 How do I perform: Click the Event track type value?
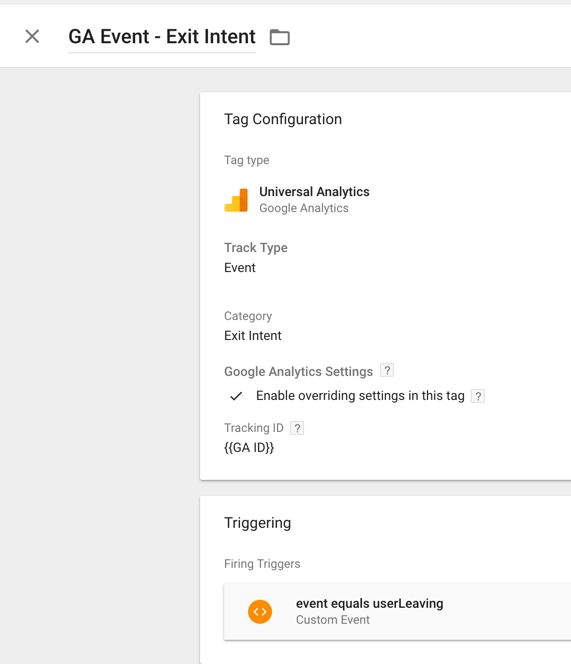240,268
